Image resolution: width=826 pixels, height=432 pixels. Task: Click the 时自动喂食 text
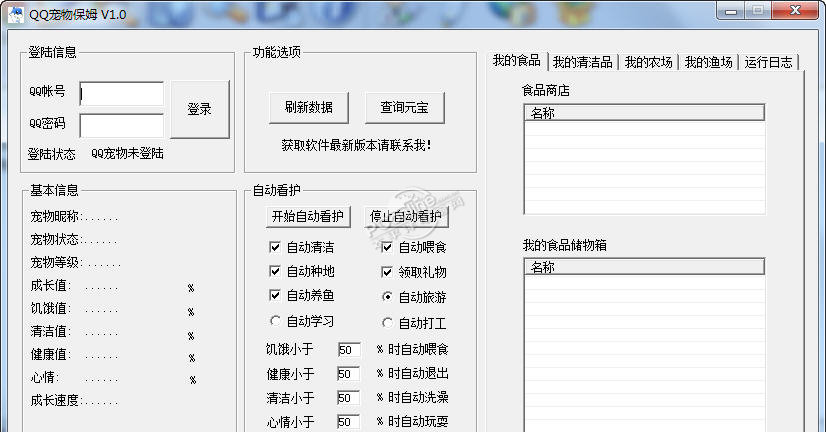[x=418, y=349]
